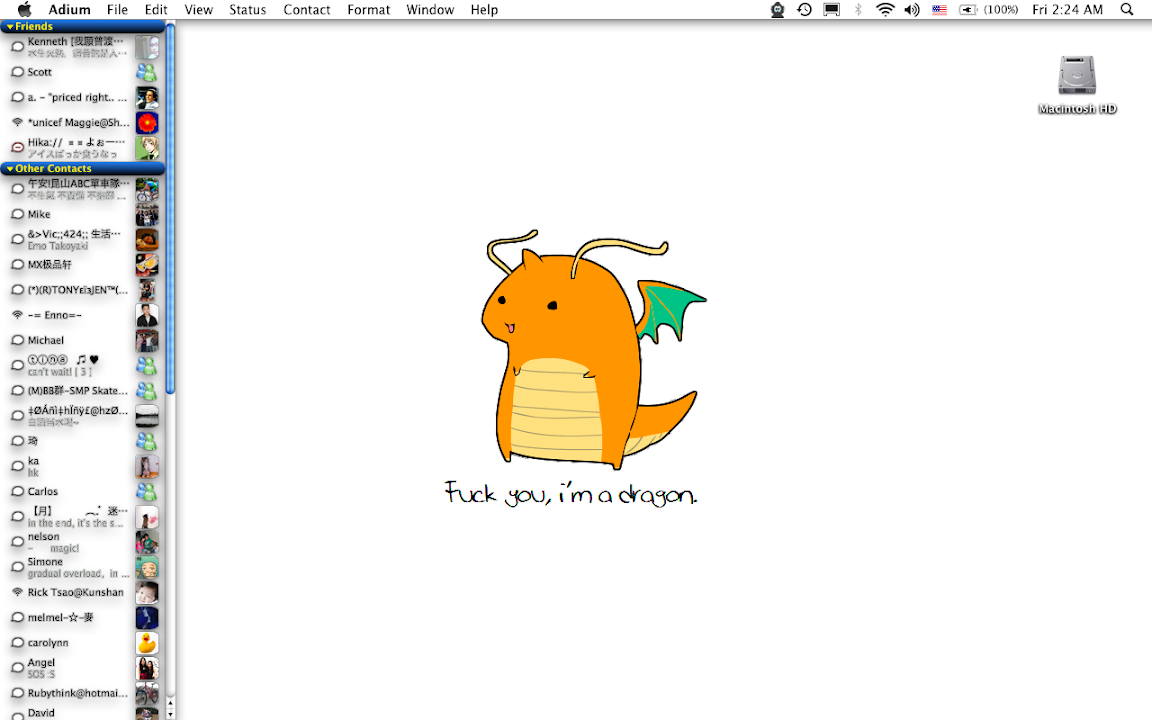
Task: Select contact Michael
Action: (82, 340)
